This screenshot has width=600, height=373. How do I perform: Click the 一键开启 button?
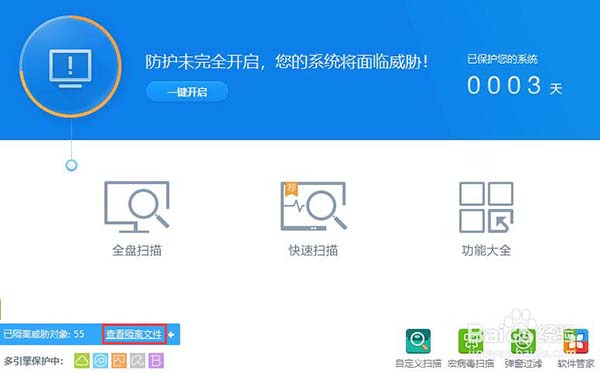(x=187, y=92)
